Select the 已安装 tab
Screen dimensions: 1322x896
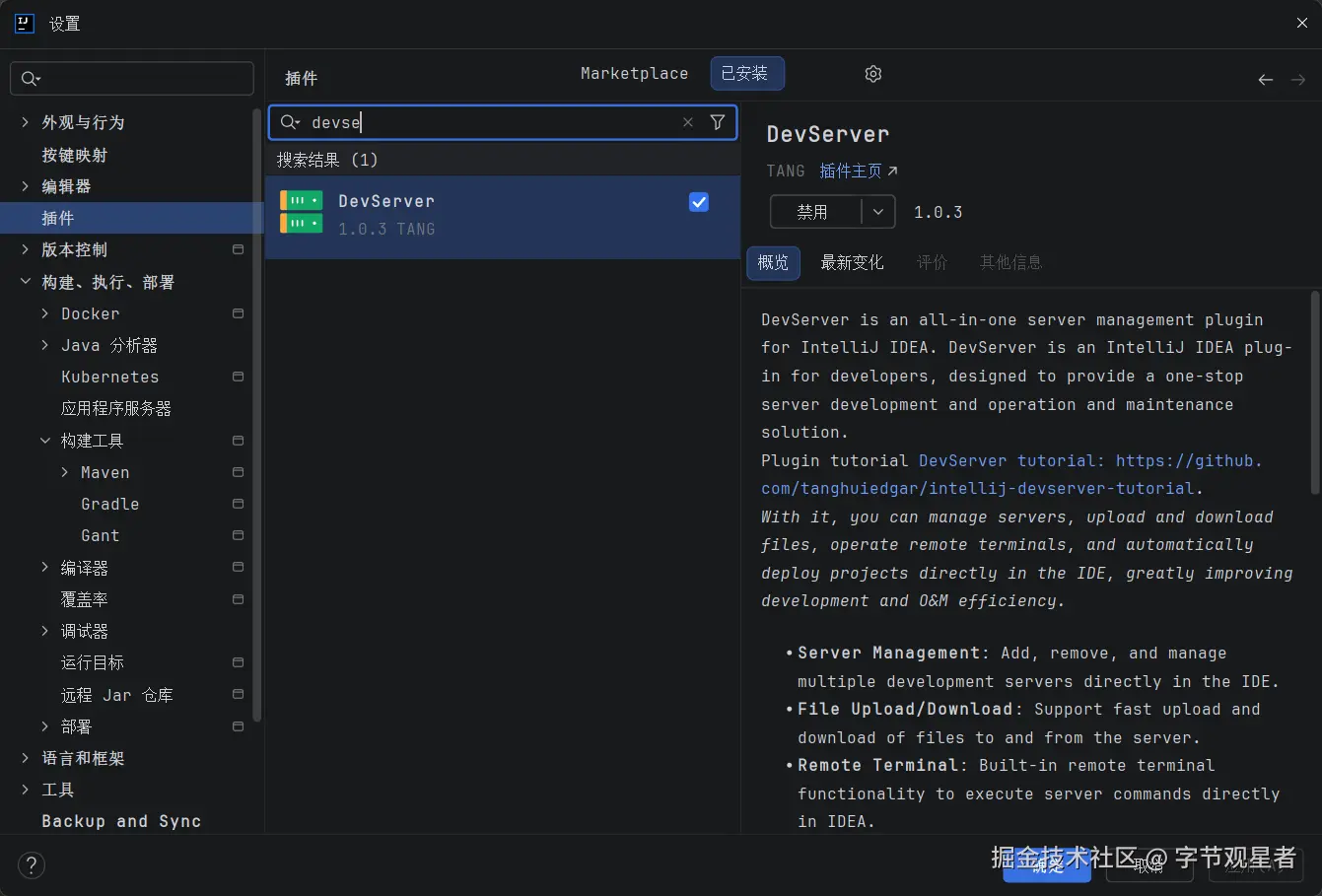tap(747, 74)
